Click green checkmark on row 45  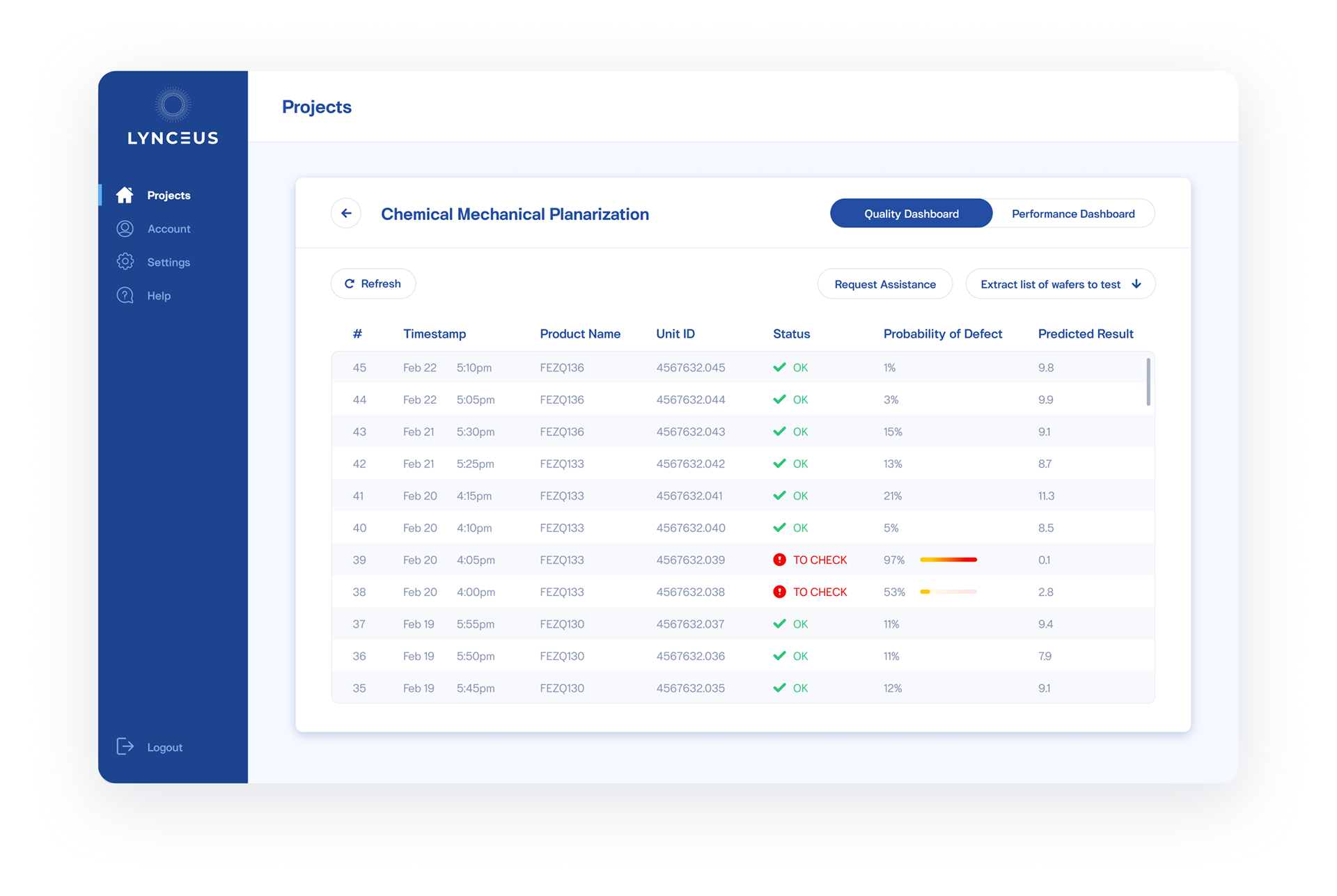pos(779,368)
